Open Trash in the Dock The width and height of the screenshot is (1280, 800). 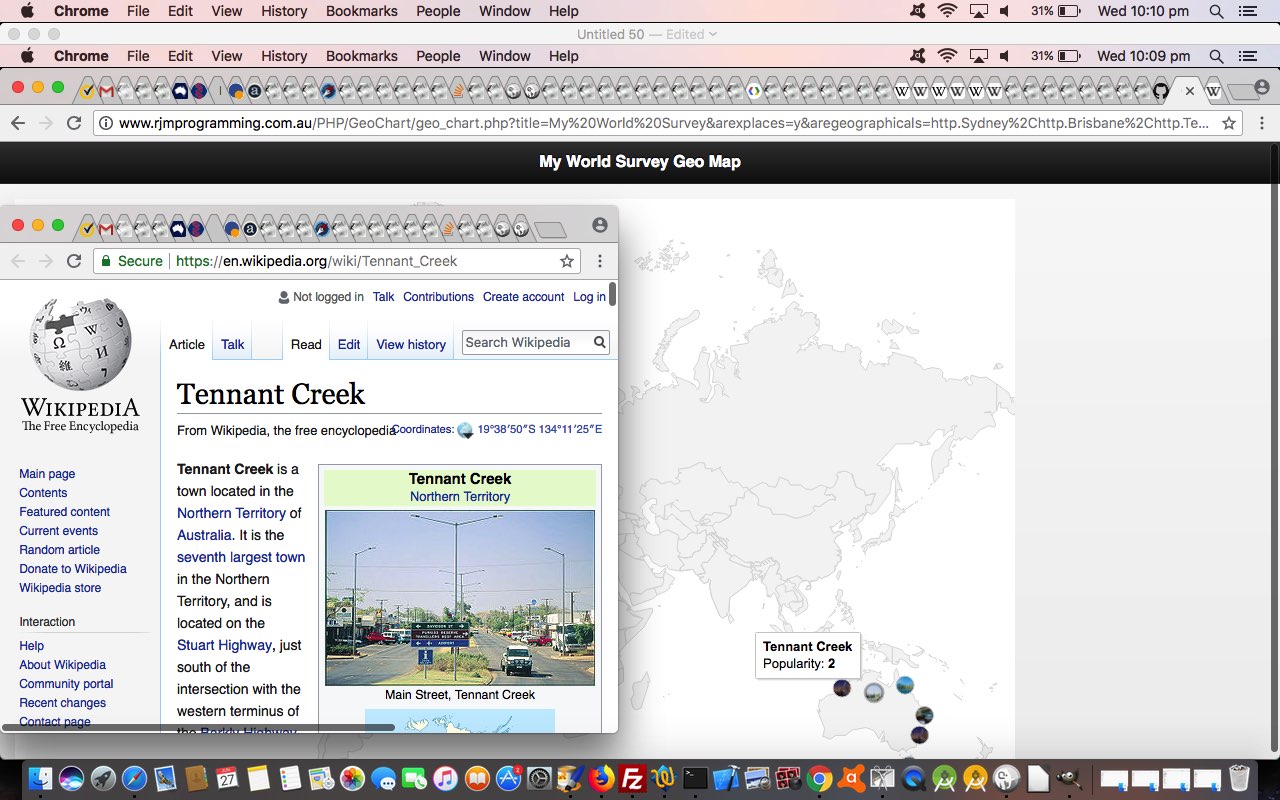(x=1239, y=778)
